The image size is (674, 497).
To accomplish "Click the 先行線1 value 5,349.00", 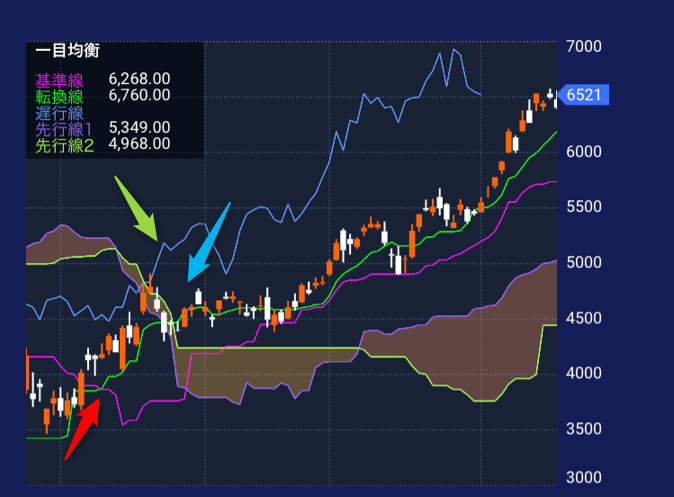I will pyautogui.click(x=139, y=128).
